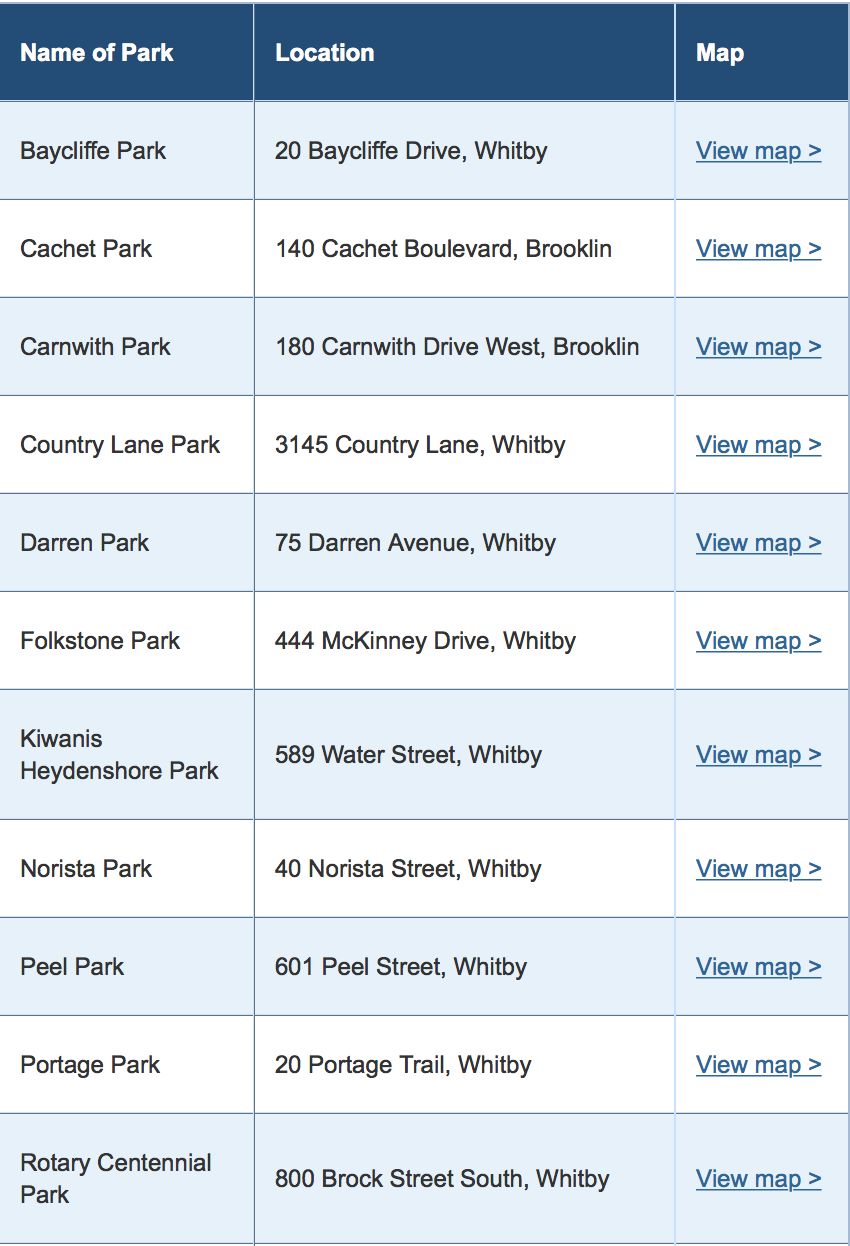
Task: Click View map for Folkstone Park
Action: tap(758, 641)
